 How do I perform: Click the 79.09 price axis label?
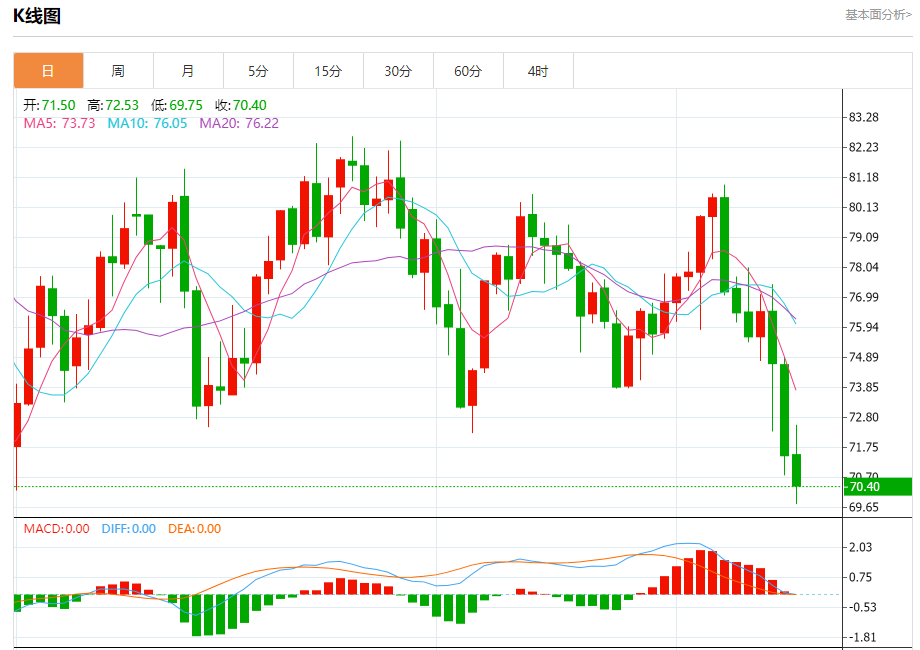pyautogui.click(x=864, y=237)
